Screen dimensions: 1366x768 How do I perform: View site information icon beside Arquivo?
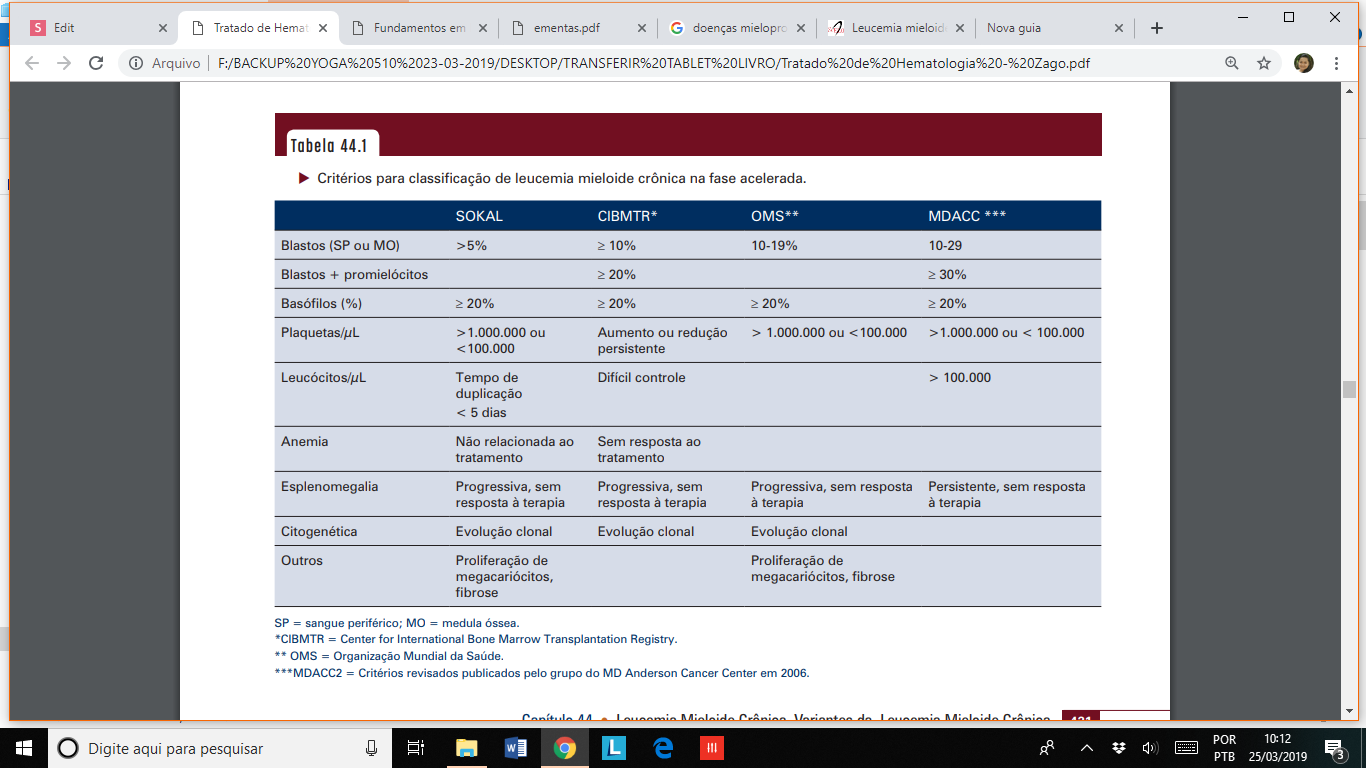[135, 63]
